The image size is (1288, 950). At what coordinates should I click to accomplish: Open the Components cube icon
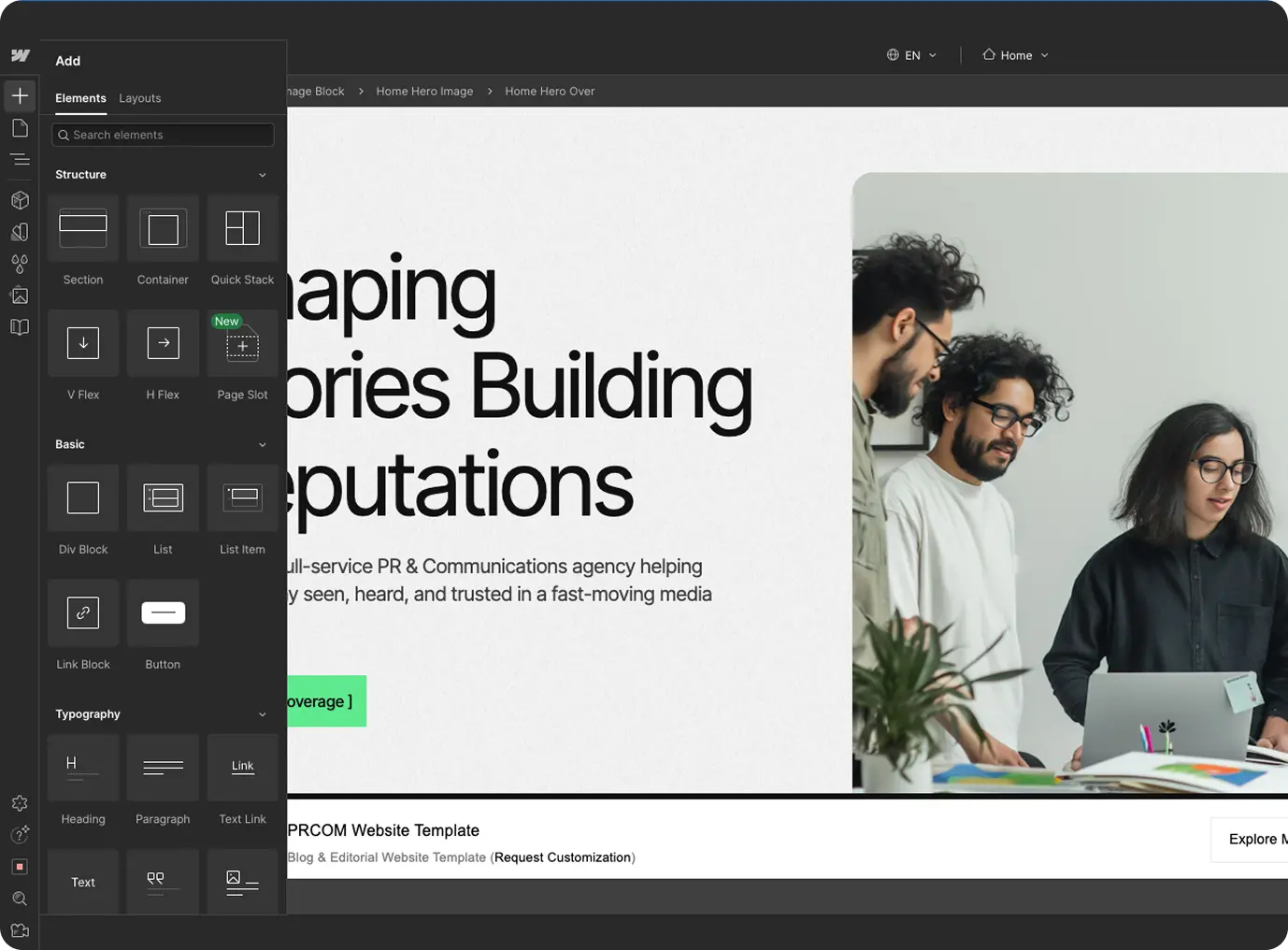tap(20, 200)
